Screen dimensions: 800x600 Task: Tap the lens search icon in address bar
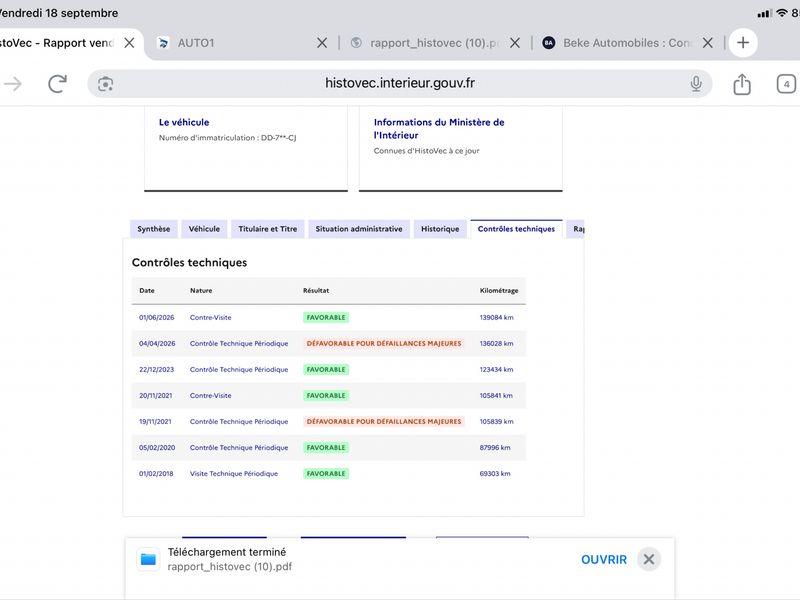(x=106, y=84)
